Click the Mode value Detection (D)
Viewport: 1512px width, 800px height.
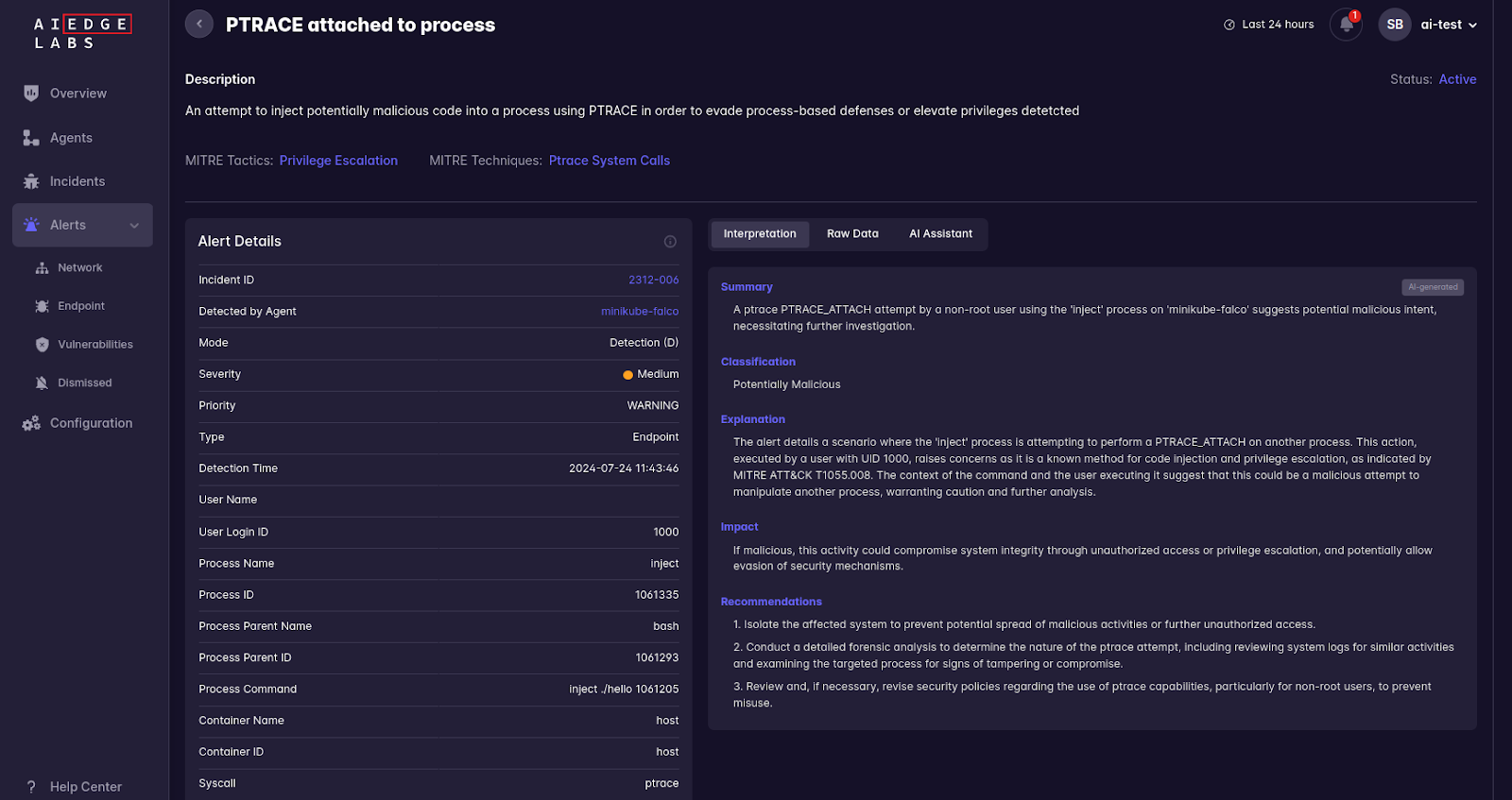(x=644, y=343)
